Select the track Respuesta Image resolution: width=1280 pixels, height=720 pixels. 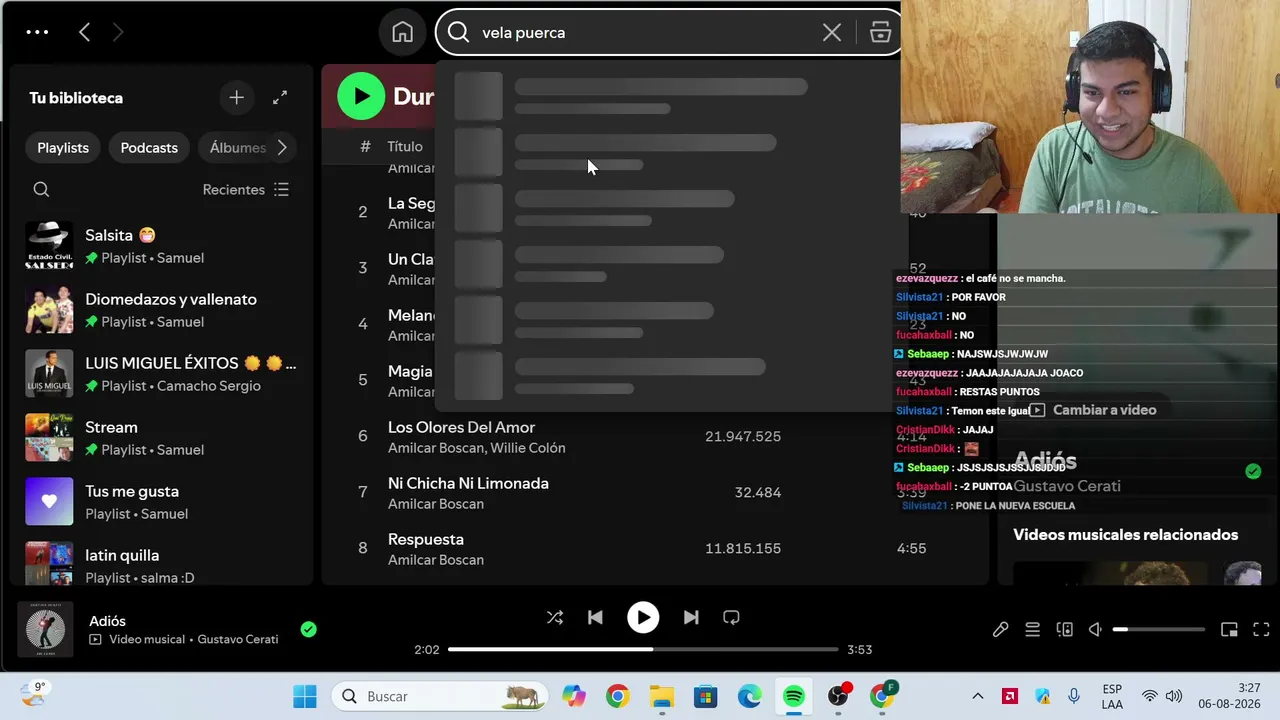[426, 539]
